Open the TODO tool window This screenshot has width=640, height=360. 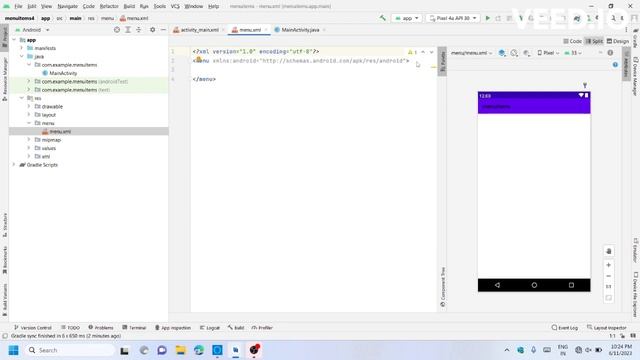tap(70, 328)
